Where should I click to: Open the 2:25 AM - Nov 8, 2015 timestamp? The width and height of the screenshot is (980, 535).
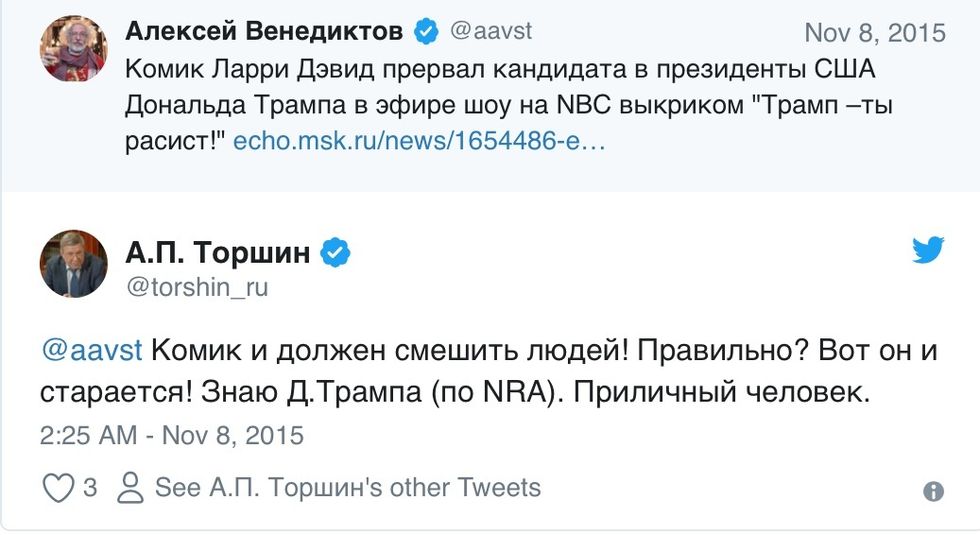click(x=171, y=436)
